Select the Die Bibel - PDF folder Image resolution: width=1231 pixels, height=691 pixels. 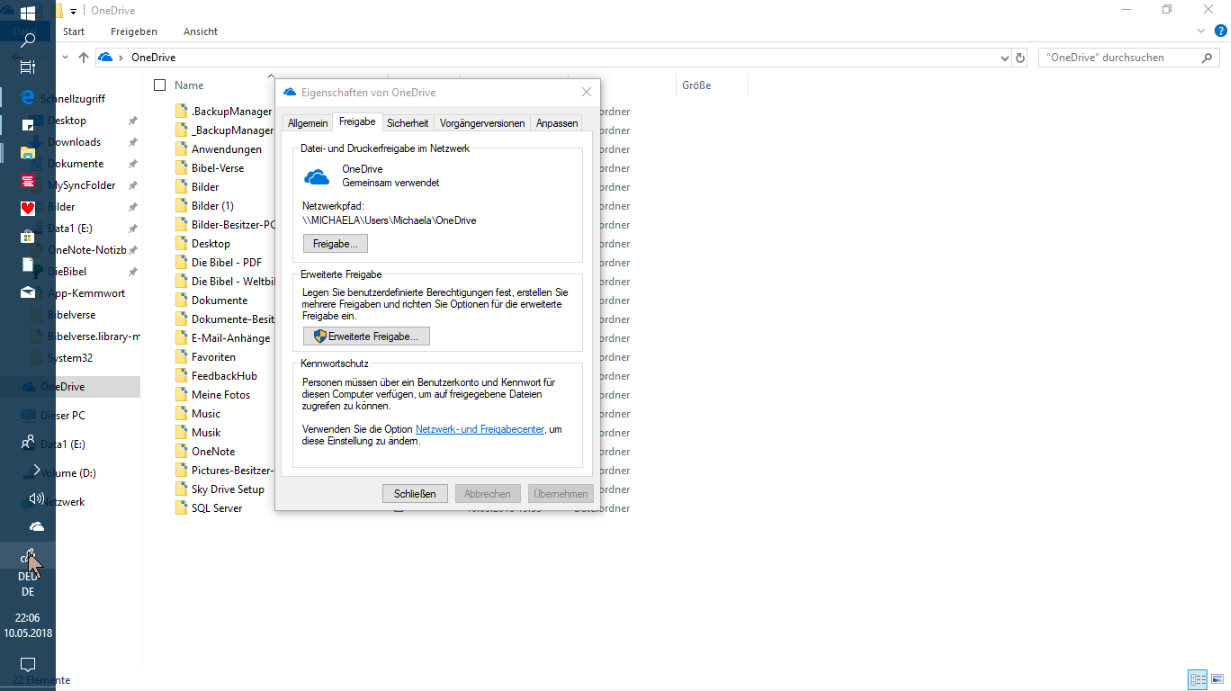(227, 262)
